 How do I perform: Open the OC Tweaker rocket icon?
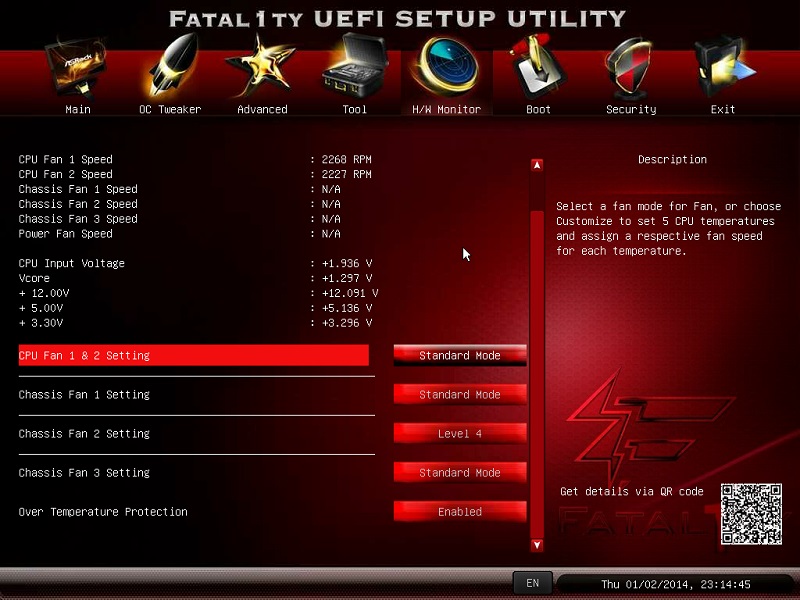pyautogui.click(x=170, y=68)
